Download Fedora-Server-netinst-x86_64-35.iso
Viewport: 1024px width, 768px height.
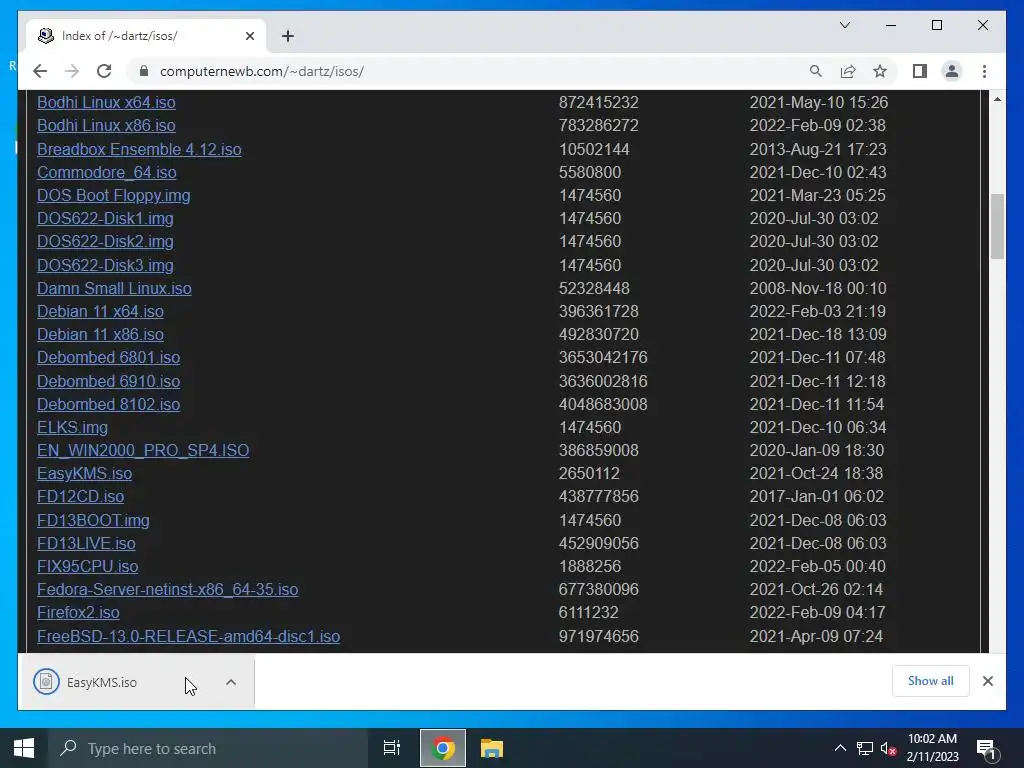point(168,590)
